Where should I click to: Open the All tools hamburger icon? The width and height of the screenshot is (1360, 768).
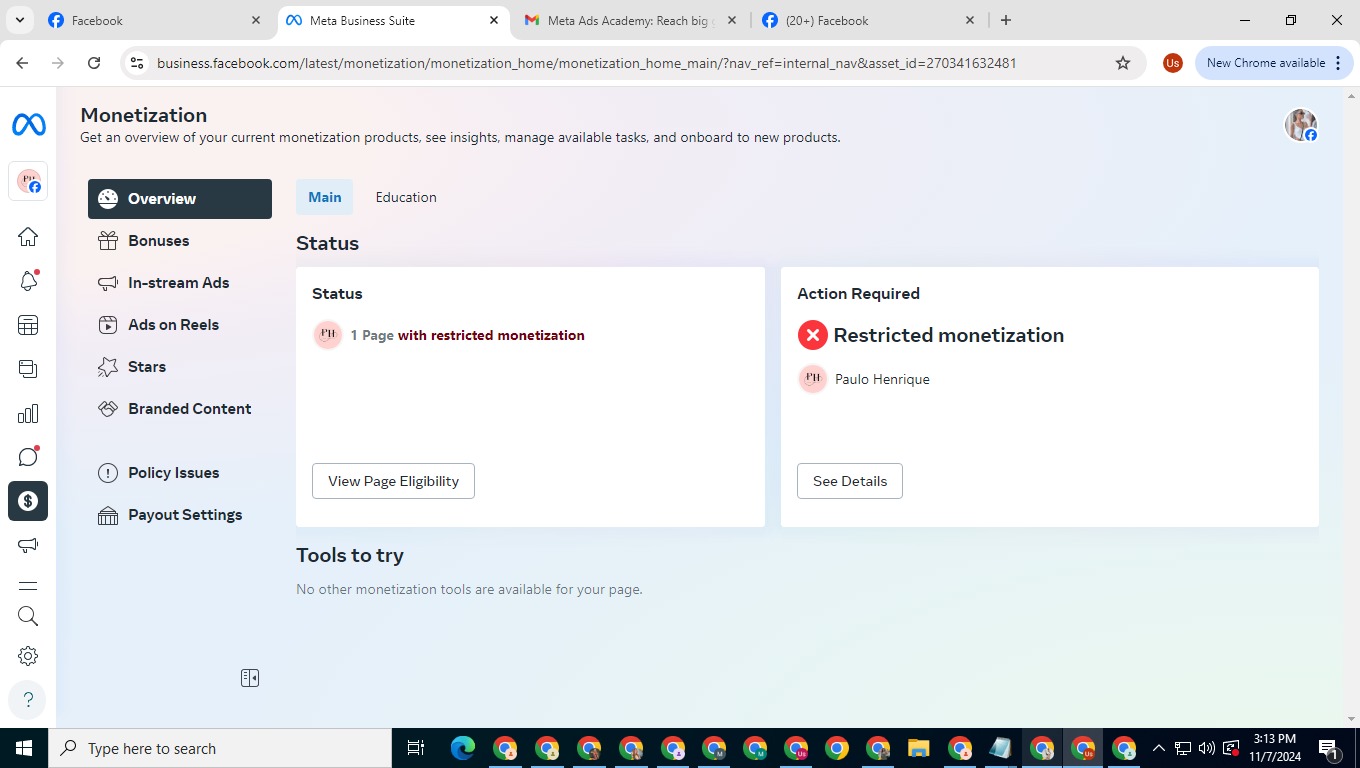tap(28, 586)
